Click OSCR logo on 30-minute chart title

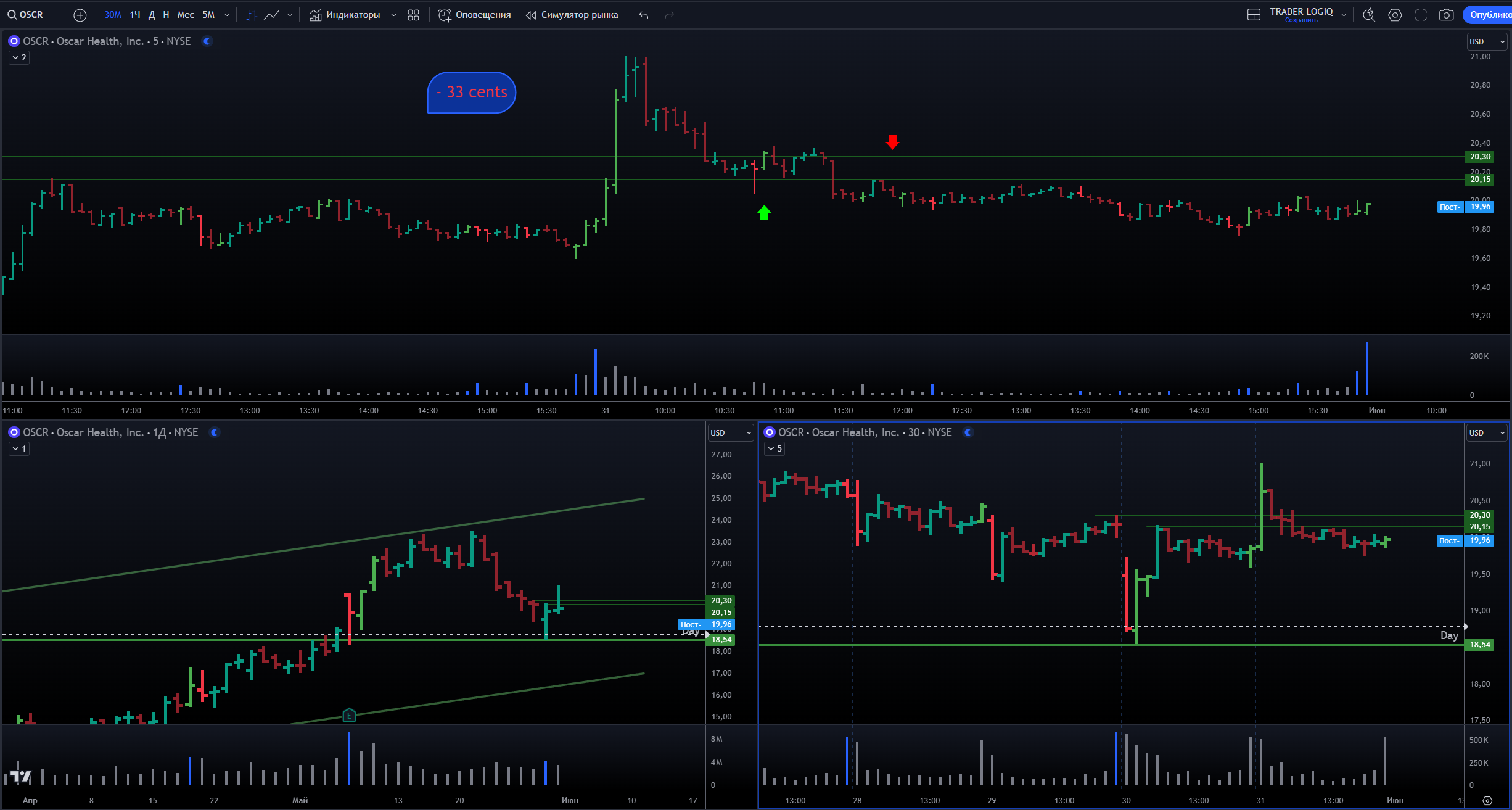770,432
